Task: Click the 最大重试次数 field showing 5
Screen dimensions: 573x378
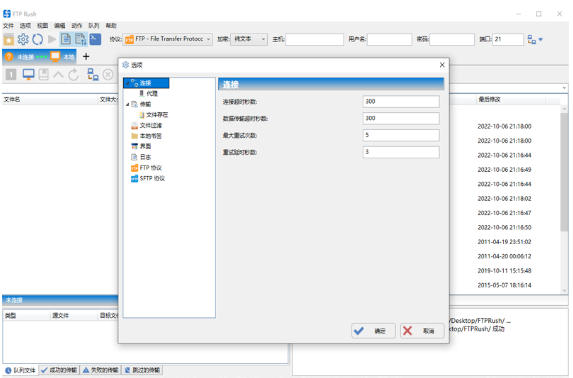Action: coord(401,135)
